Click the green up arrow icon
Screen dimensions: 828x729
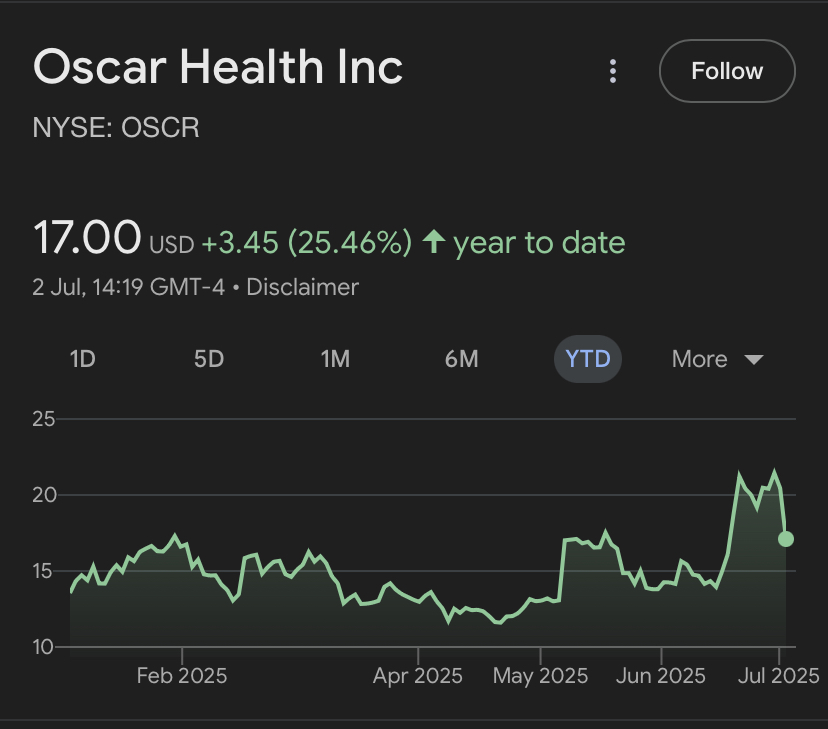point(434,242)
